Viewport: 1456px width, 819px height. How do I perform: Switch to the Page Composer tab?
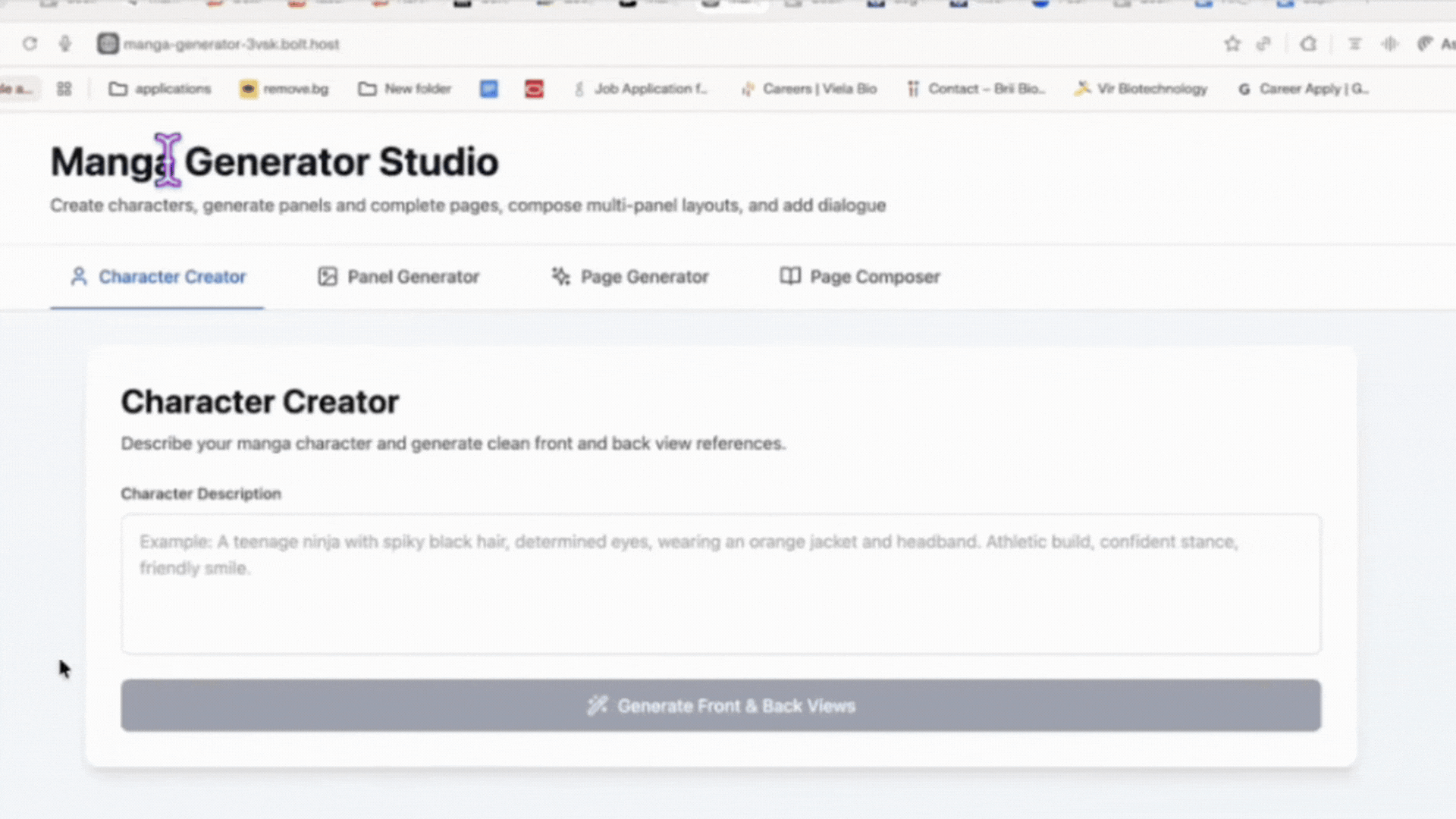click(874, 277)
